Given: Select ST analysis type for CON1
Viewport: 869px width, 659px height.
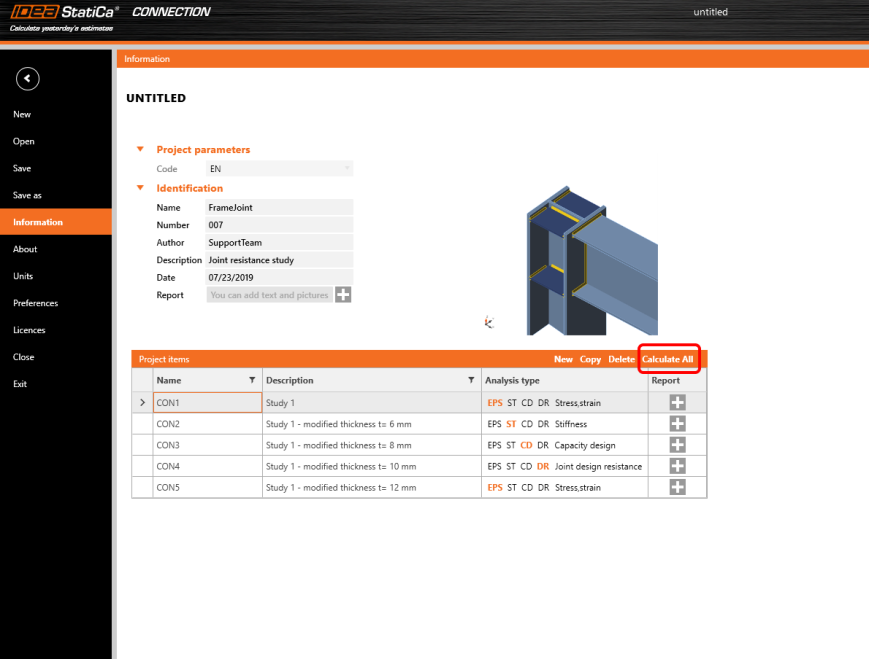Looking at the screenshot, I should pyautogui.click(x=512, y=402).
